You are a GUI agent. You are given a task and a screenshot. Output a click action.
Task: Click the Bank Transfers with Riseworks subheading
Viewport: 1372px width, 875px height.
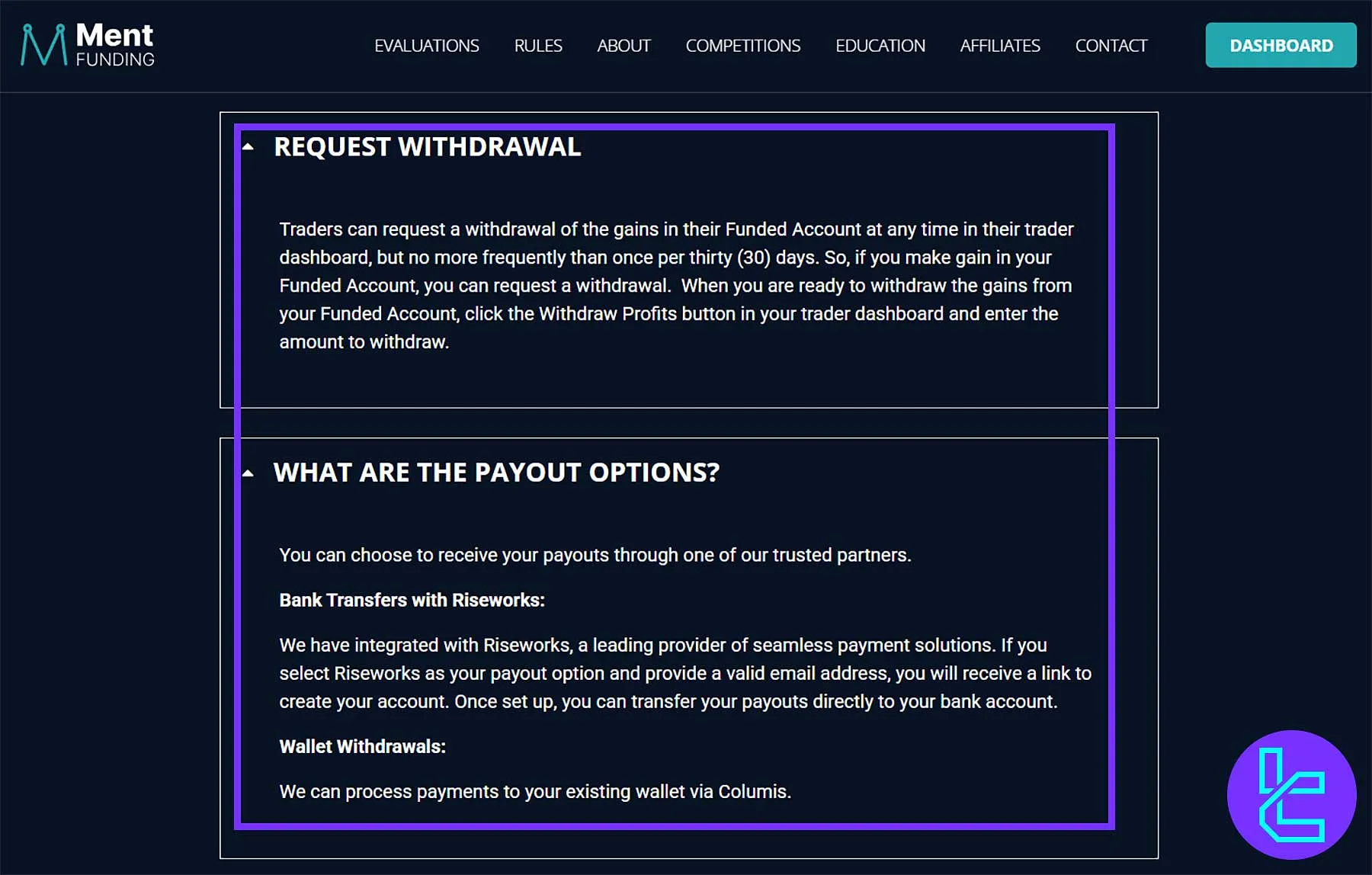[412, 601]
